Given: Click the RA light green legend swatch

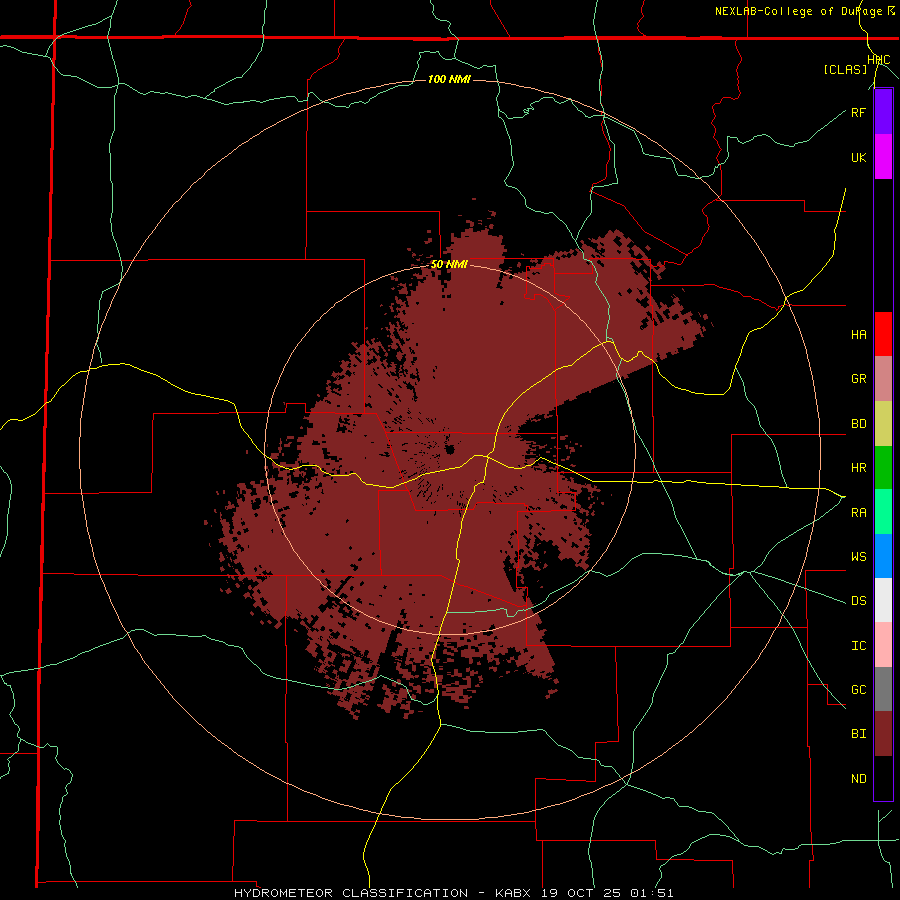Looking at the screenshot, I should click(x=883, y=512).
